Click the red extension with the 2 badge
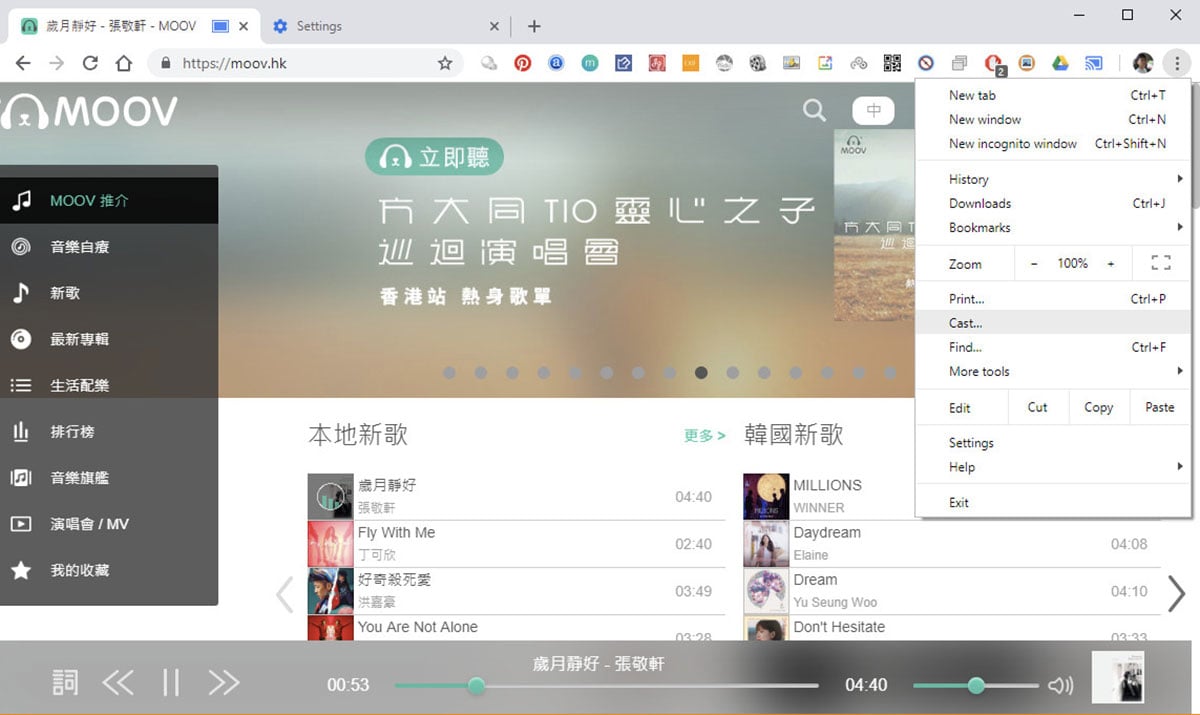 tap(993, 64)
